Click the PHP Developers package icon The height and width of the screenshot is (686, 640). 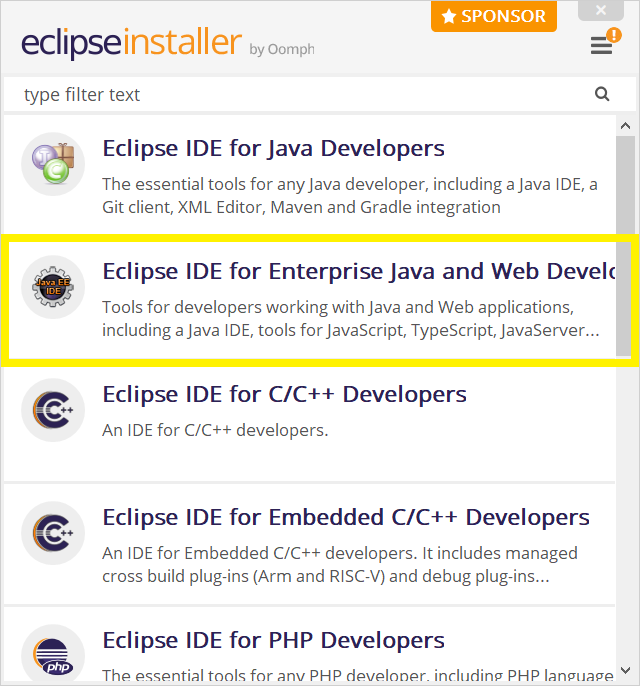tap(53, 655)
